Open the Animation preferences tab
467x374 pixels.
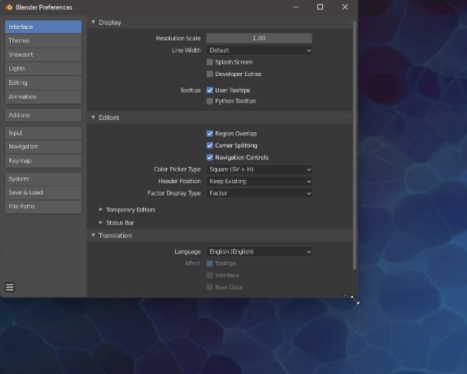tap(43, 97)
